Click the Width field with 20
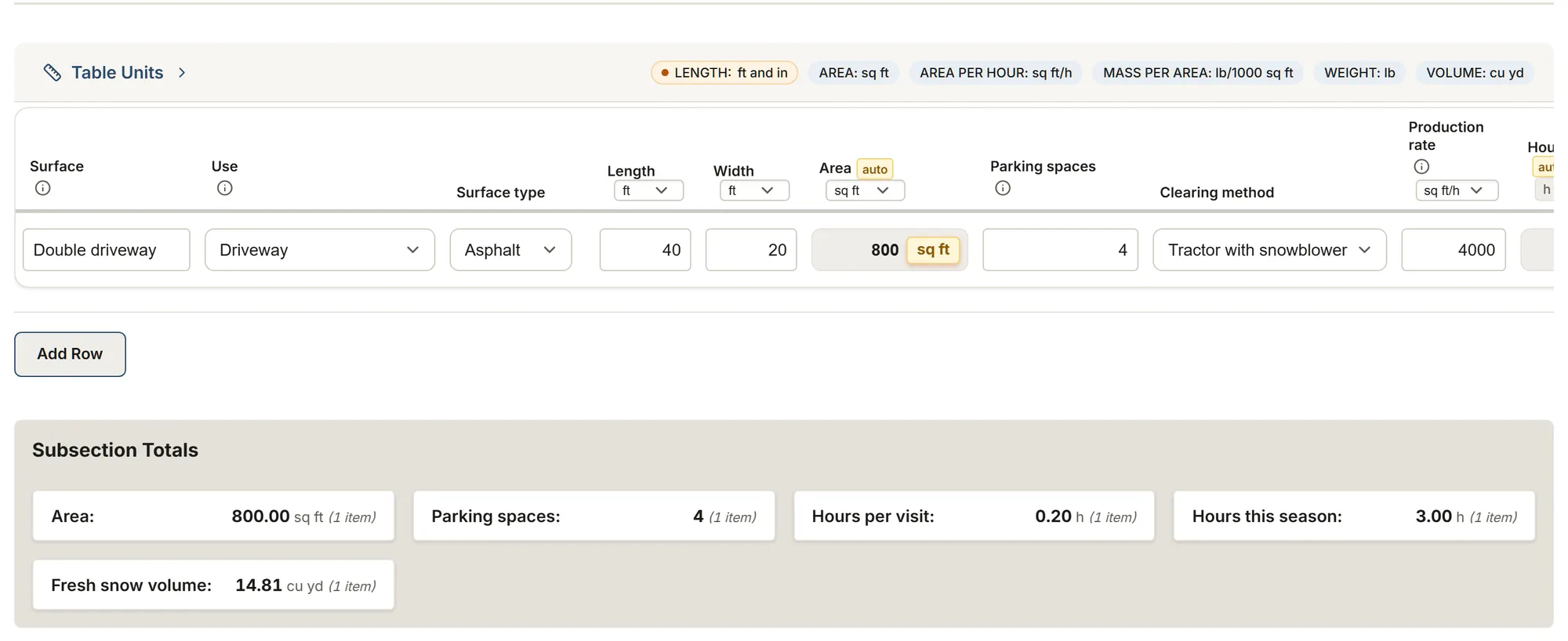 click(751, 250)
